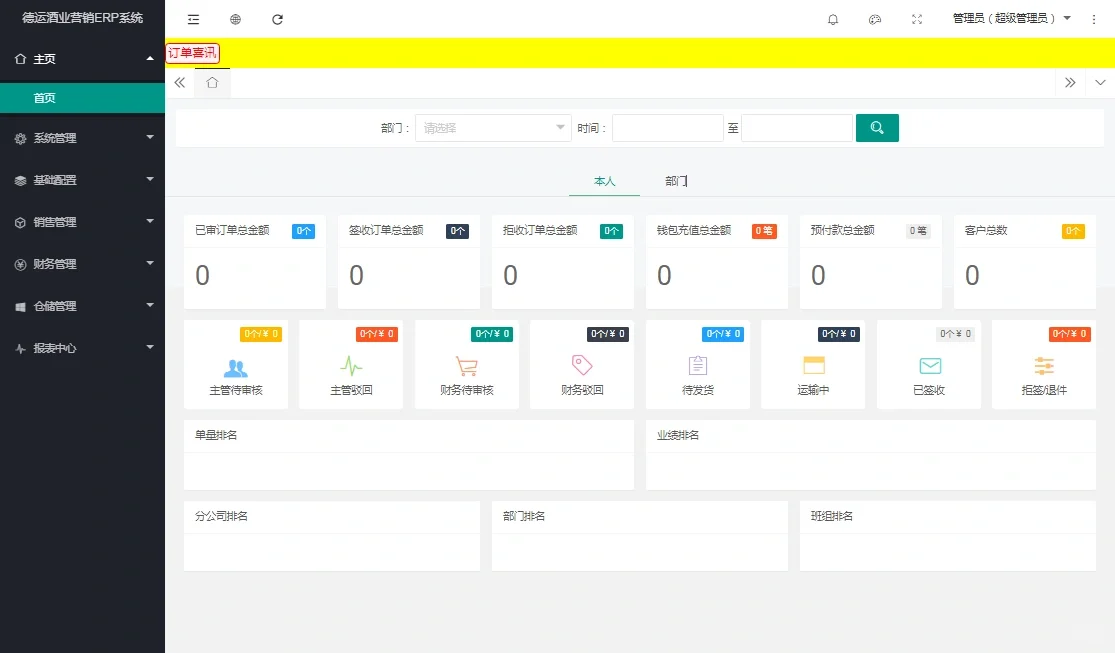The image size is (1115, 653).
Task: Collapse the 主页 sidebar menu
Action: click(82, 58)
